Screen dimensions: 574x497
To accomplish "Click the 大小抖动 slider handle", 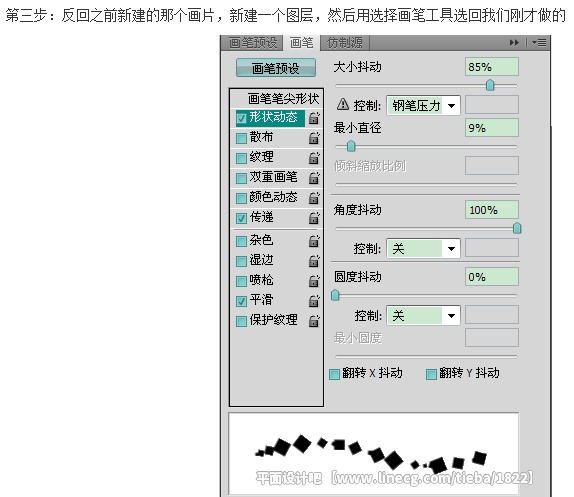I will pyautogui.click(x=490, y=85).
